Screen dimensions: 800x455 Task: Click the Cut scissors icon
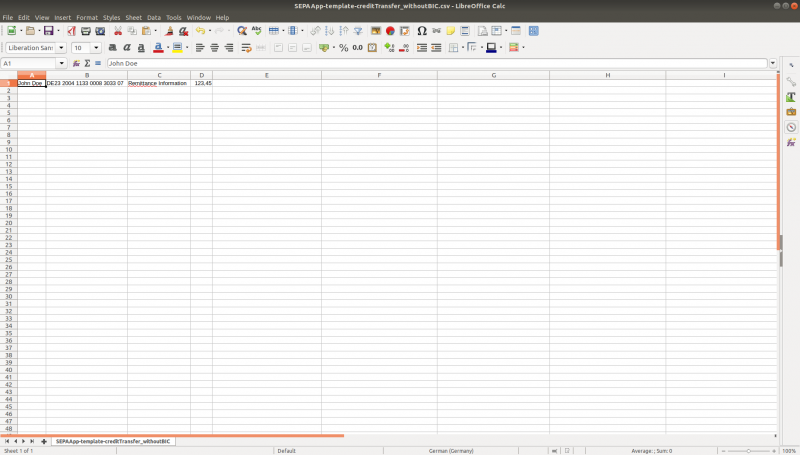pyautogui.click(x=118, y=31)
